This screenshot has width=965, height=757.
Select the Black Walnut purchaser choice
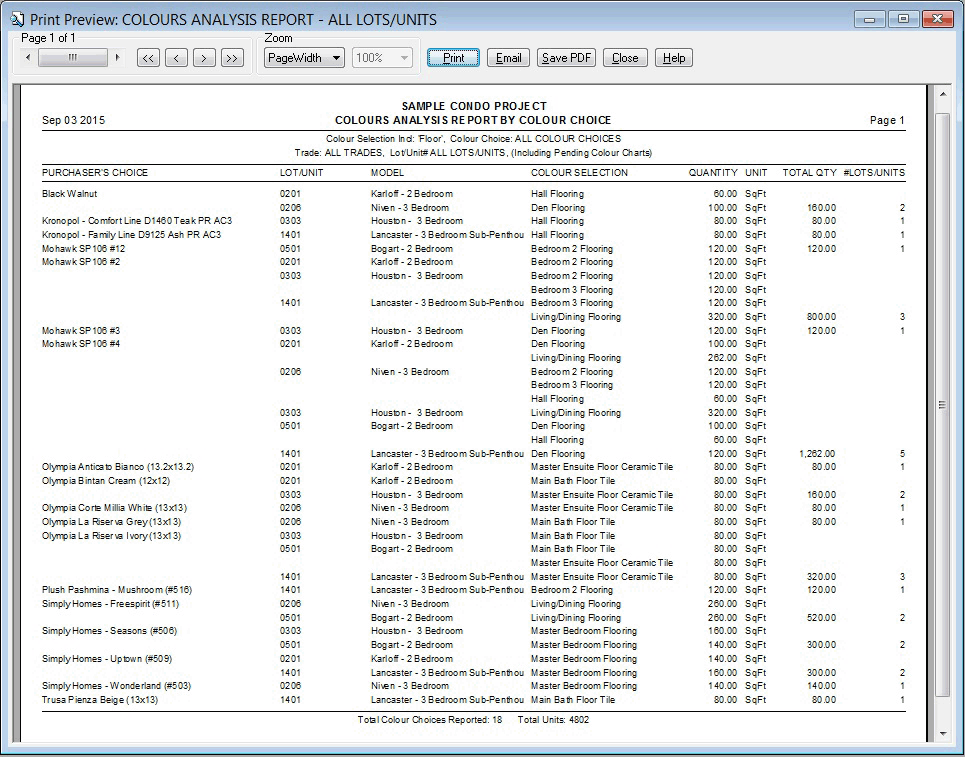(x=70, y=194)
